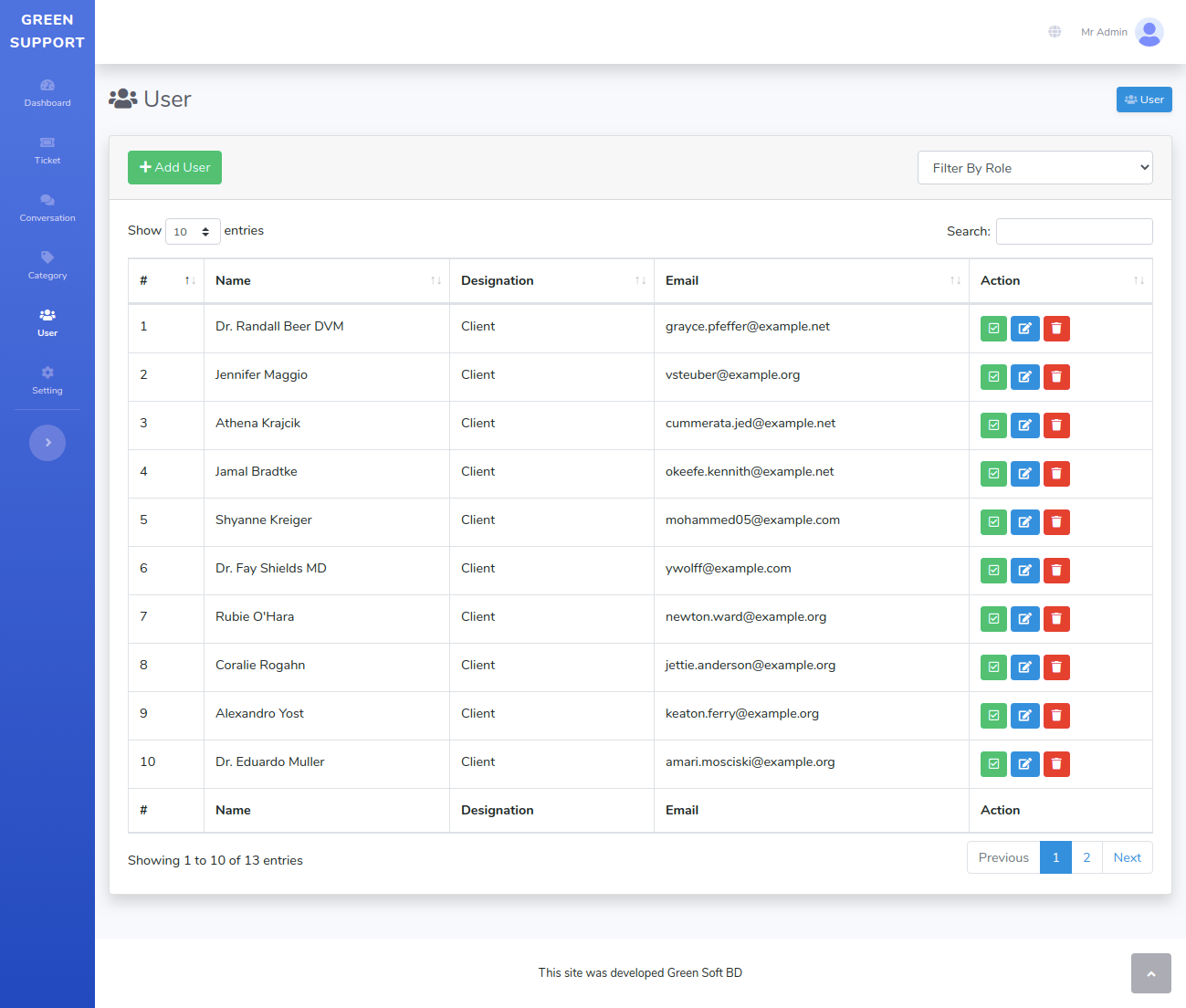The image size is (1186, 1008).
Task: Click scroll-to-top arrow button
Action: (x=1150, y=973)
